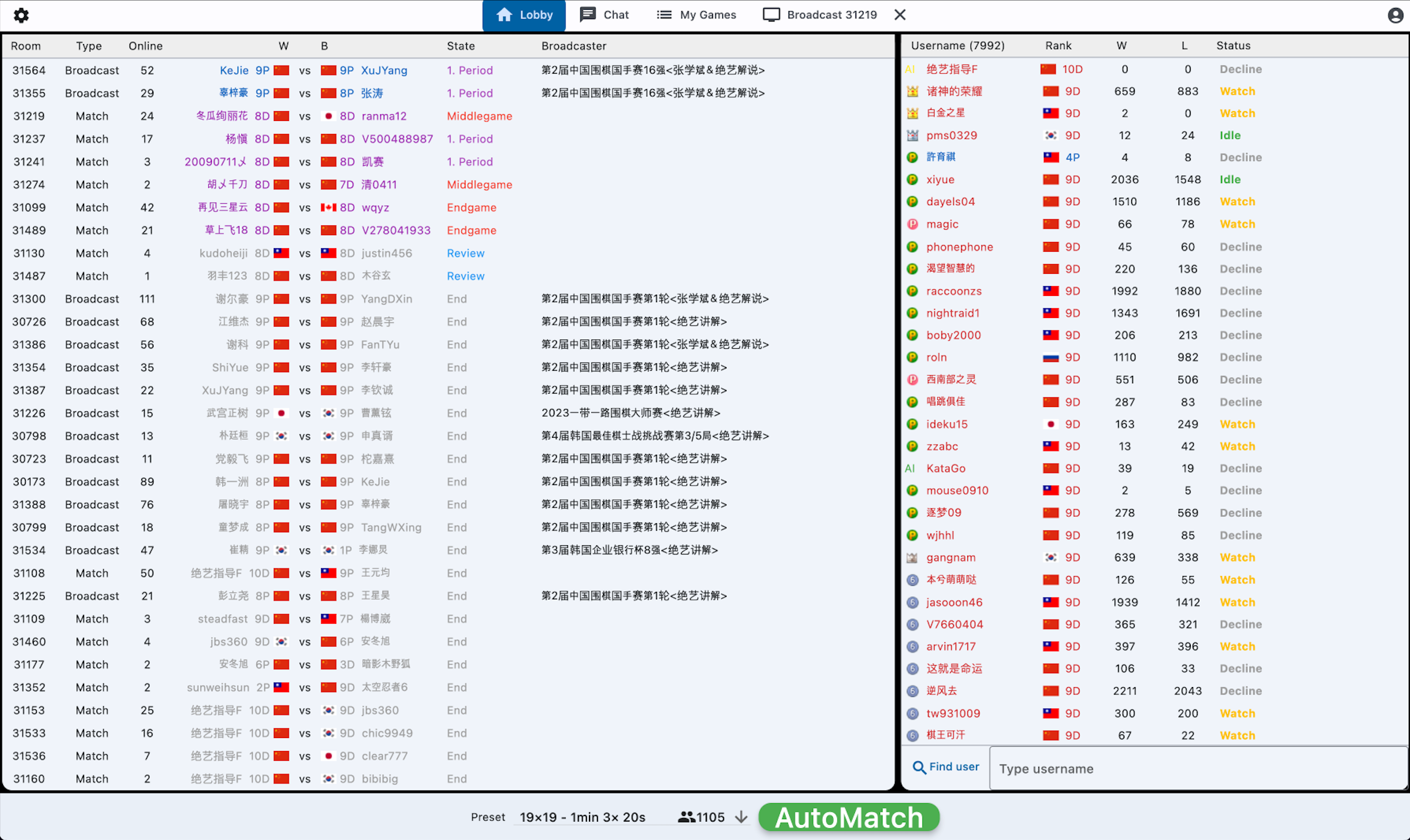1410x840 pixels.
Task: Open the 19x19 preset selector
Action: point(582,817)
